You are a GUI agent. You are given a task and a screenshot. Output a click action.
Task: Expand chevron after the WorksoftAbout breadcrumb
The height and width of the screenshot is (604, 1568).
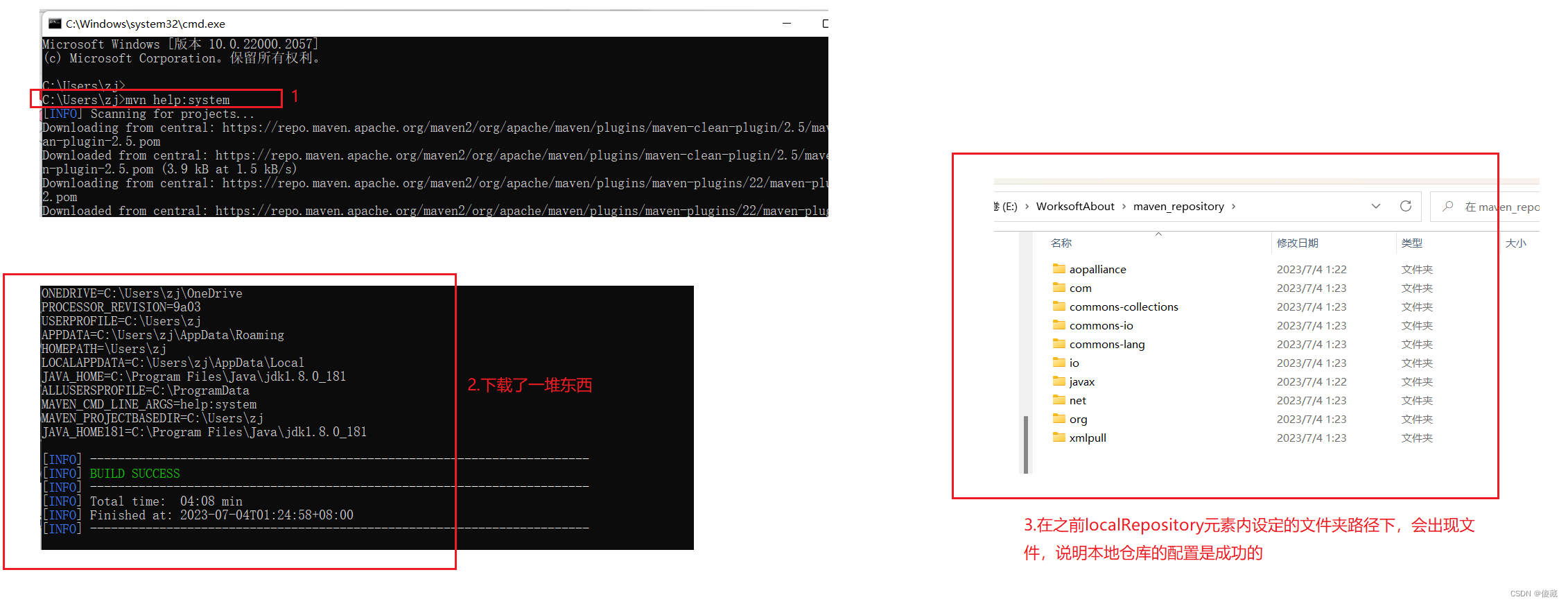click(x=1124, y=206)
